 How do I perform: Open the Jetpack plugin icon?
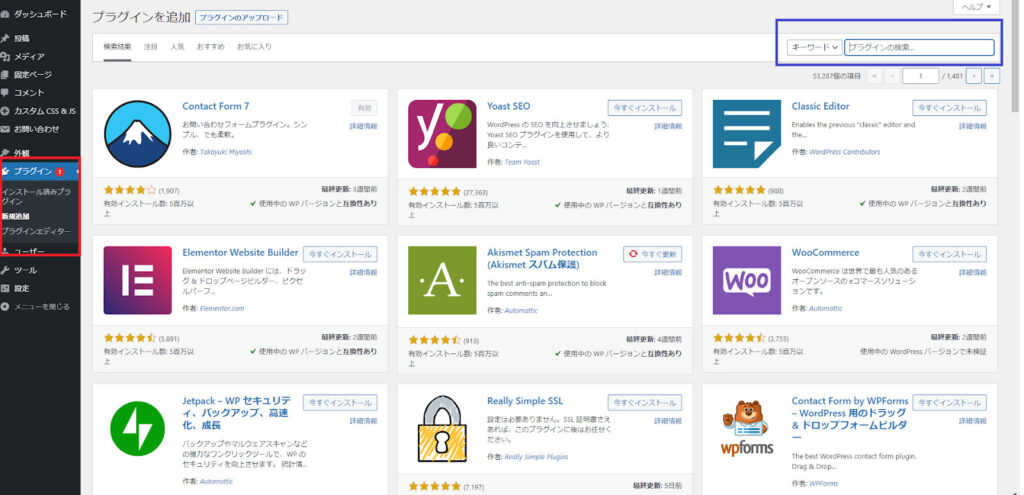pos(138,427)
